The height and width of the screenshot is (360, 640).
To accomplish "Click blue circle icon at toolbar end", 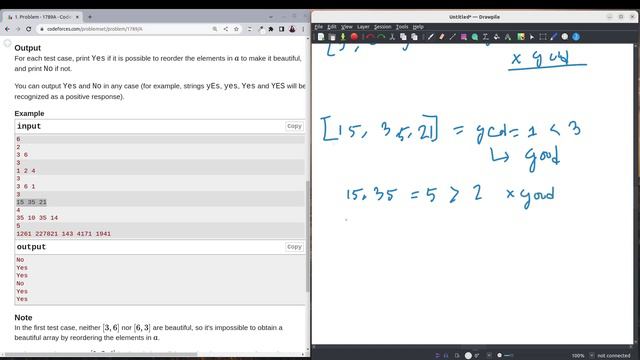I will click(576, 37).
